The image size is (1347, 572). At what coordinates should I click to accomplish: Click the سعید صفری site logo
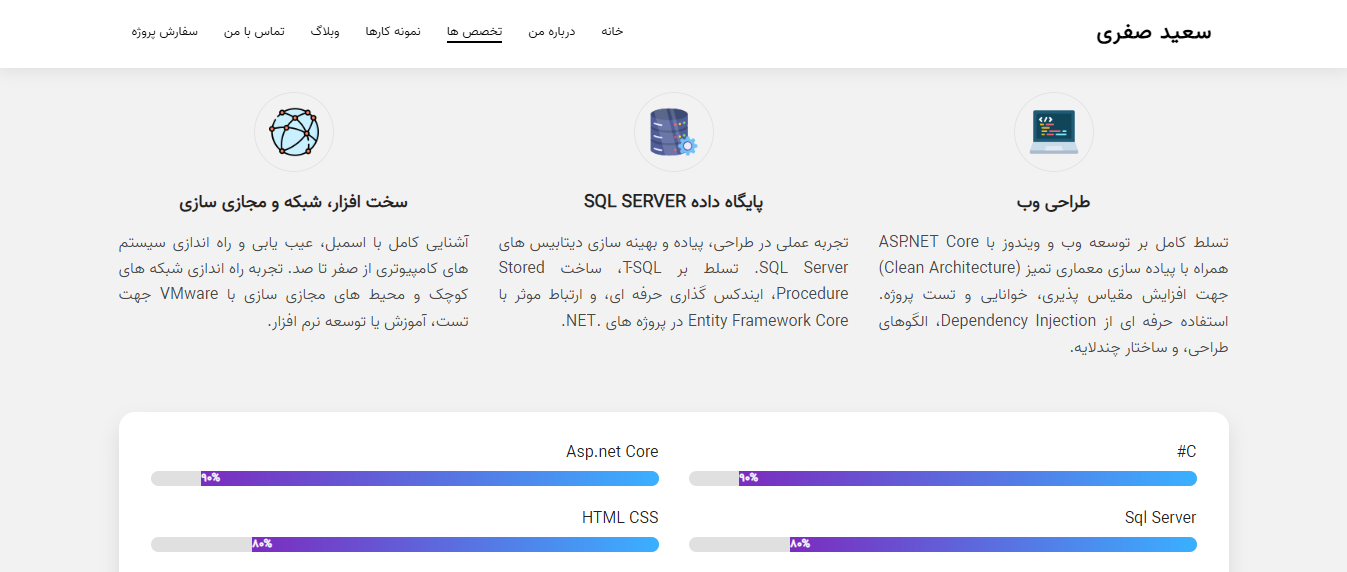click(1153, 32)
